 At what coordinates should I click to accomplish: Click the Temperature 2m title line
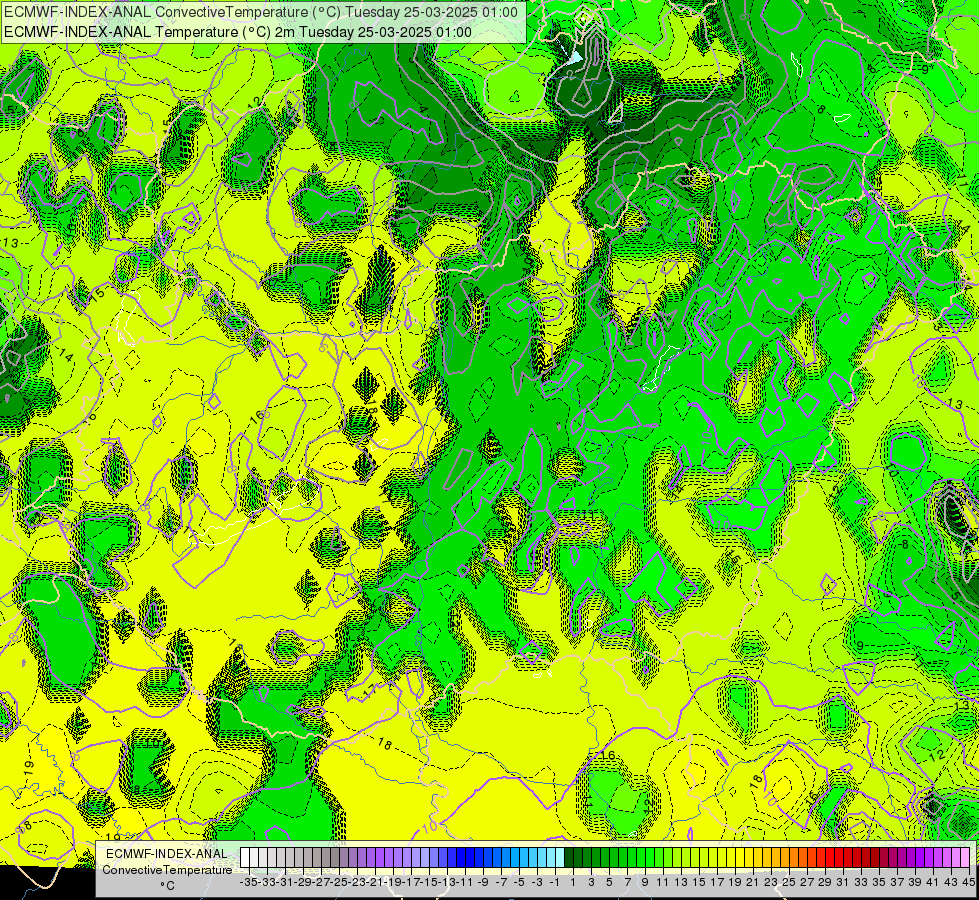click(238, 32)
